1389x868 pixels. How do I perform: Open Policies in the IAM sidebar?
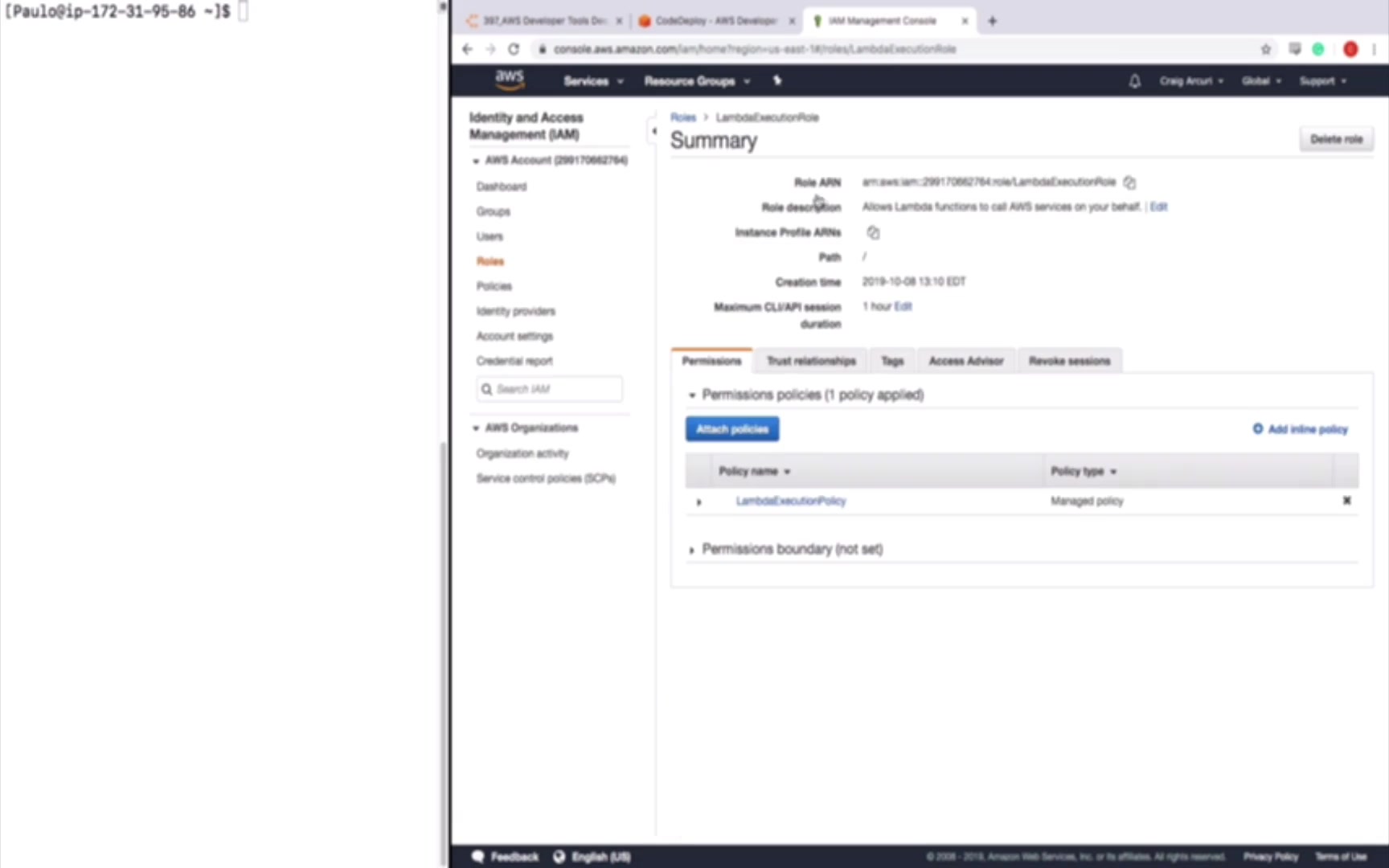pos(494,286)
